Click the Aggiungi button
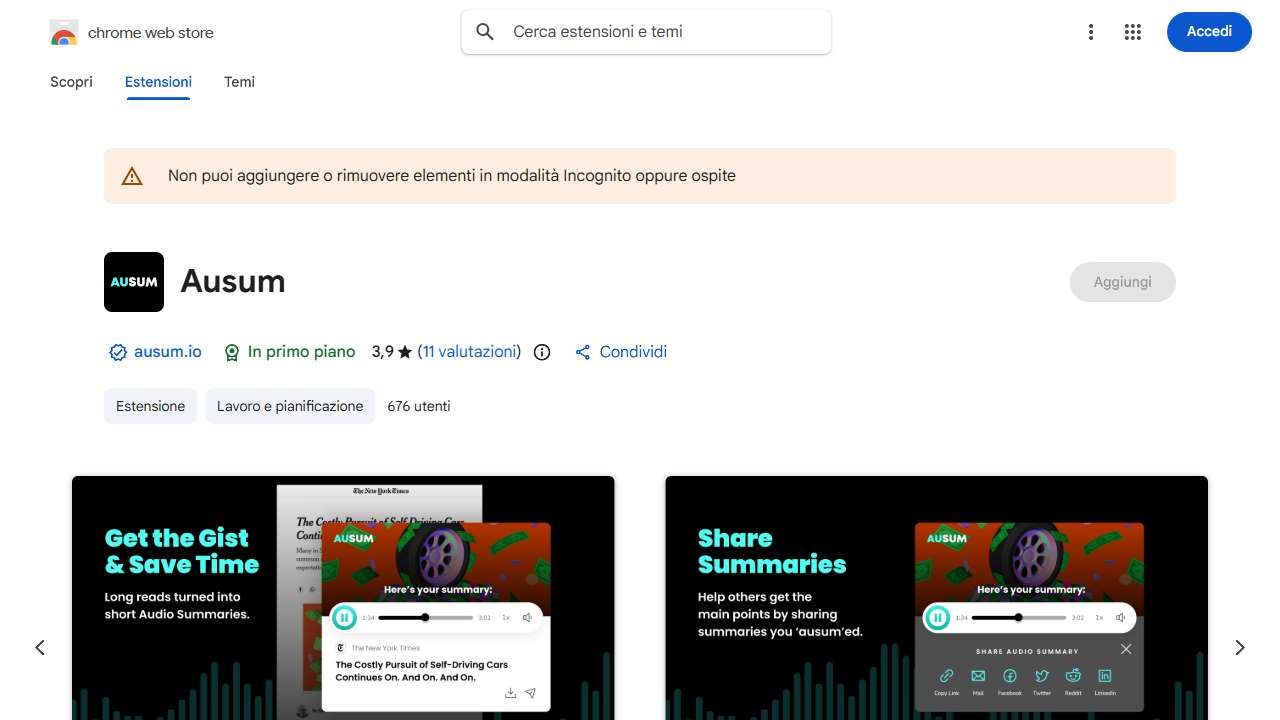The width and height of the screenshot is (1280, 720). pos(1123,282)
